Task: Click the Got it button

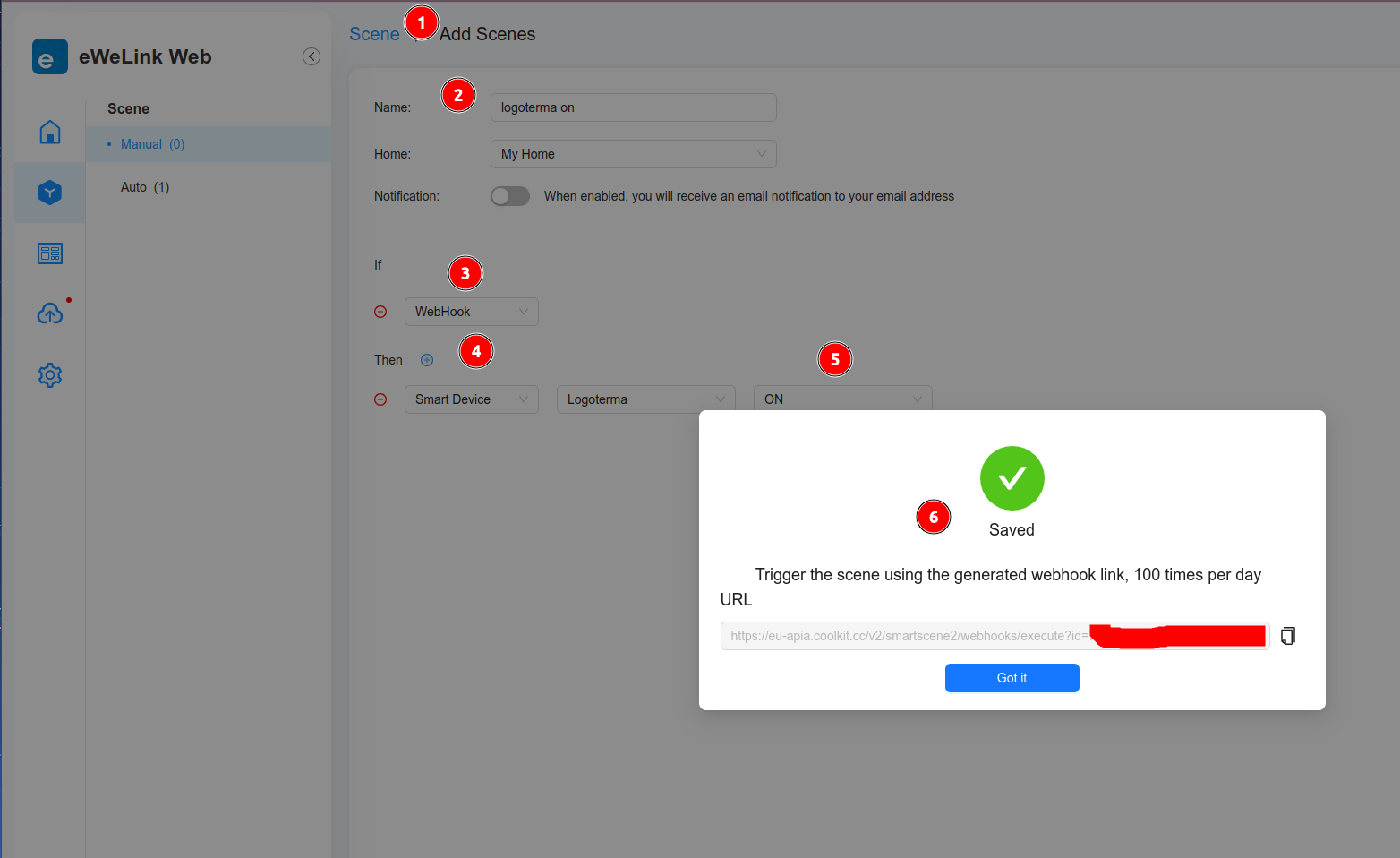Action: [x=1012, y=678]
